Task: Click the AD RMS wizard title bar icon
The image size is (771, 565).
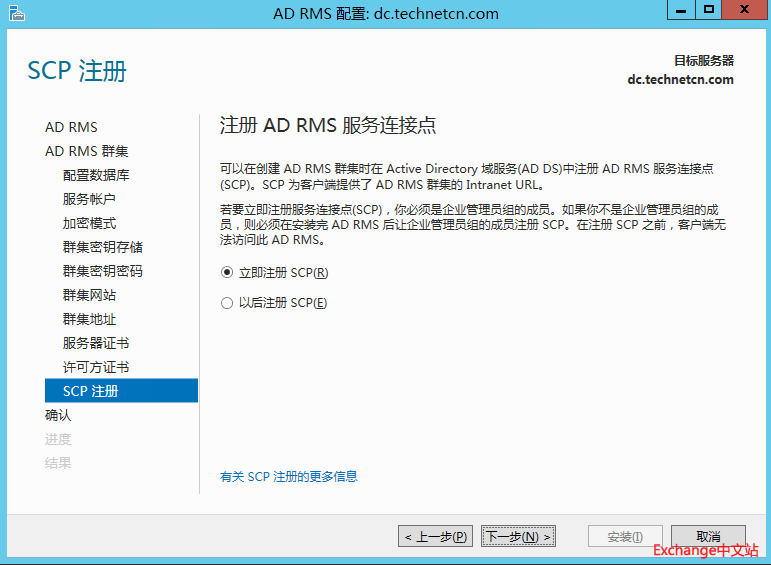Action: point(14,13)
